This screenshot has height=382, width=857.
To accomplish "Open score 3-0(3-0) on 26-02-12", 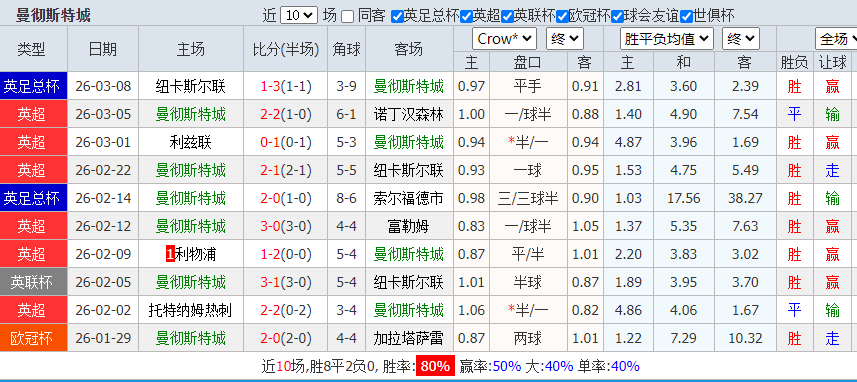I will 286,226.
